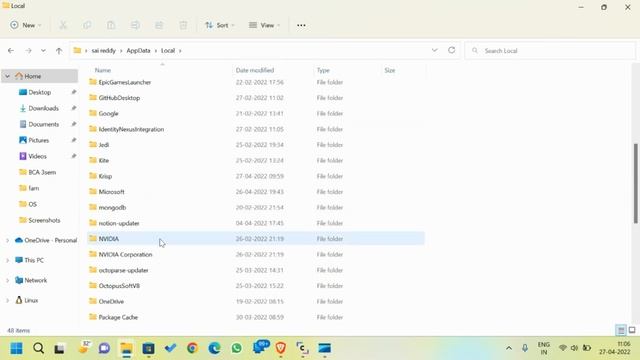
Task: Open Google Chrome on taskbar
Action: [192, 349]
